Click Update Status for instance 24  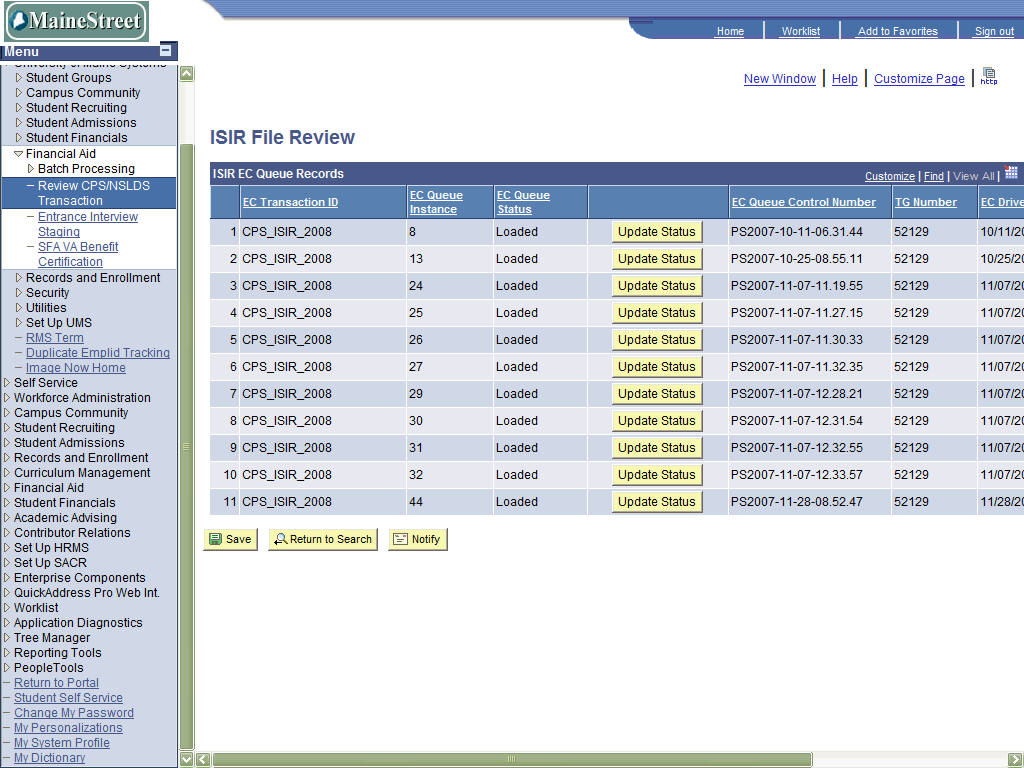point(657,286)
